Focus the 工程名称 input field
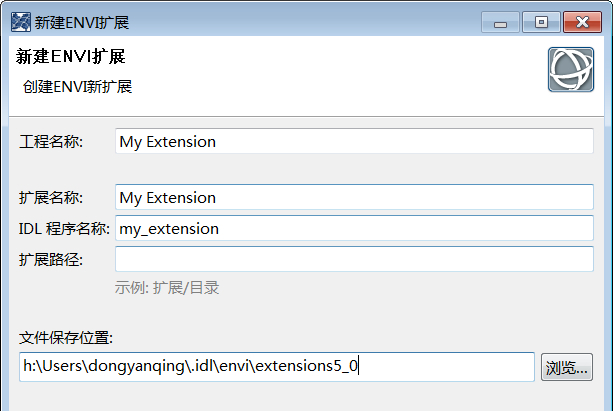 pyautogui.click(x=354, y=142)
